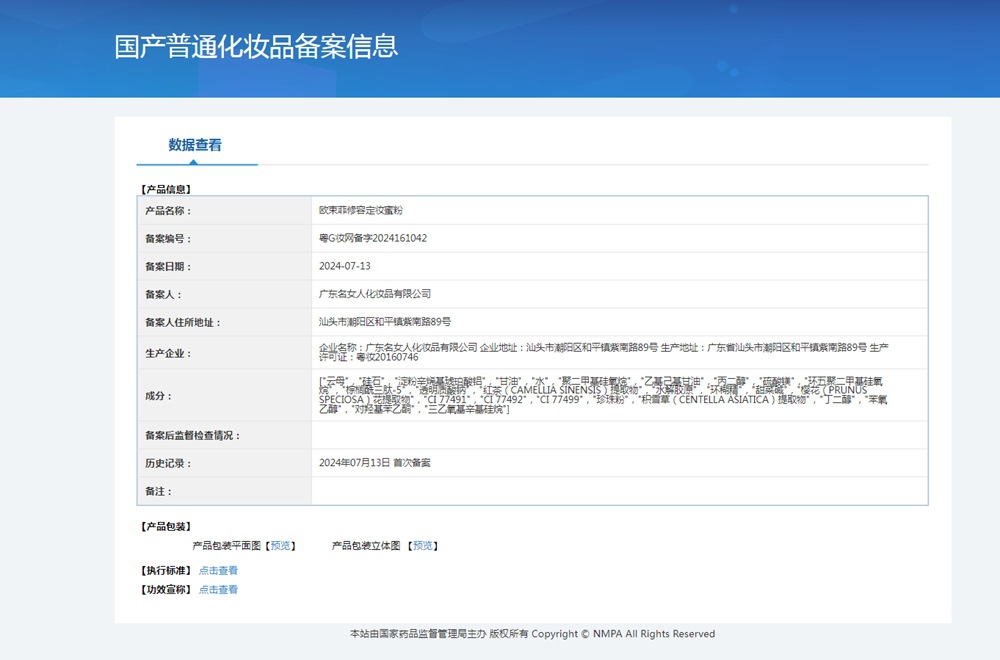The image size is (1000, 660).
Task: Click the 产品包装 section heading
Action: point(165,526)
